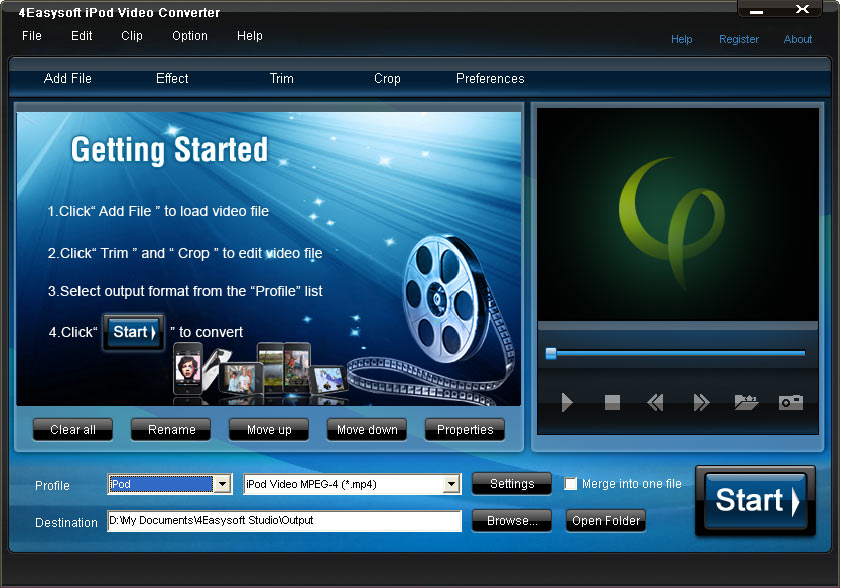Image resolution: width=841 pixels, height=588 pixels.
Task: Click Add File in toolbar
Action: [x=68, y=79]
